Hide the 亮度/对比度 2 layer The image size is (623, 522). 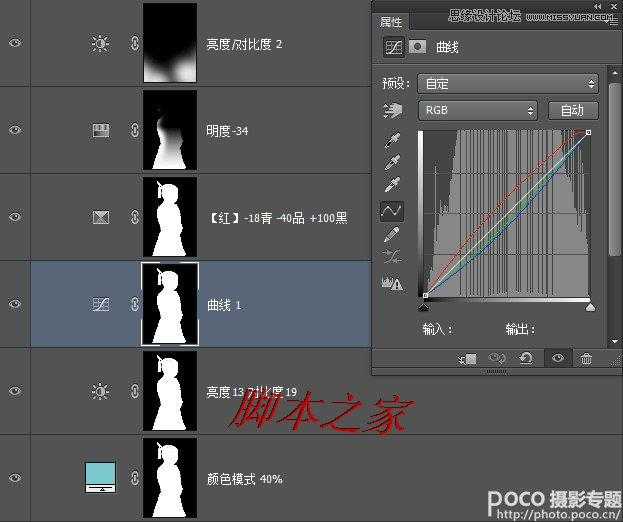(x=15, y=42)
